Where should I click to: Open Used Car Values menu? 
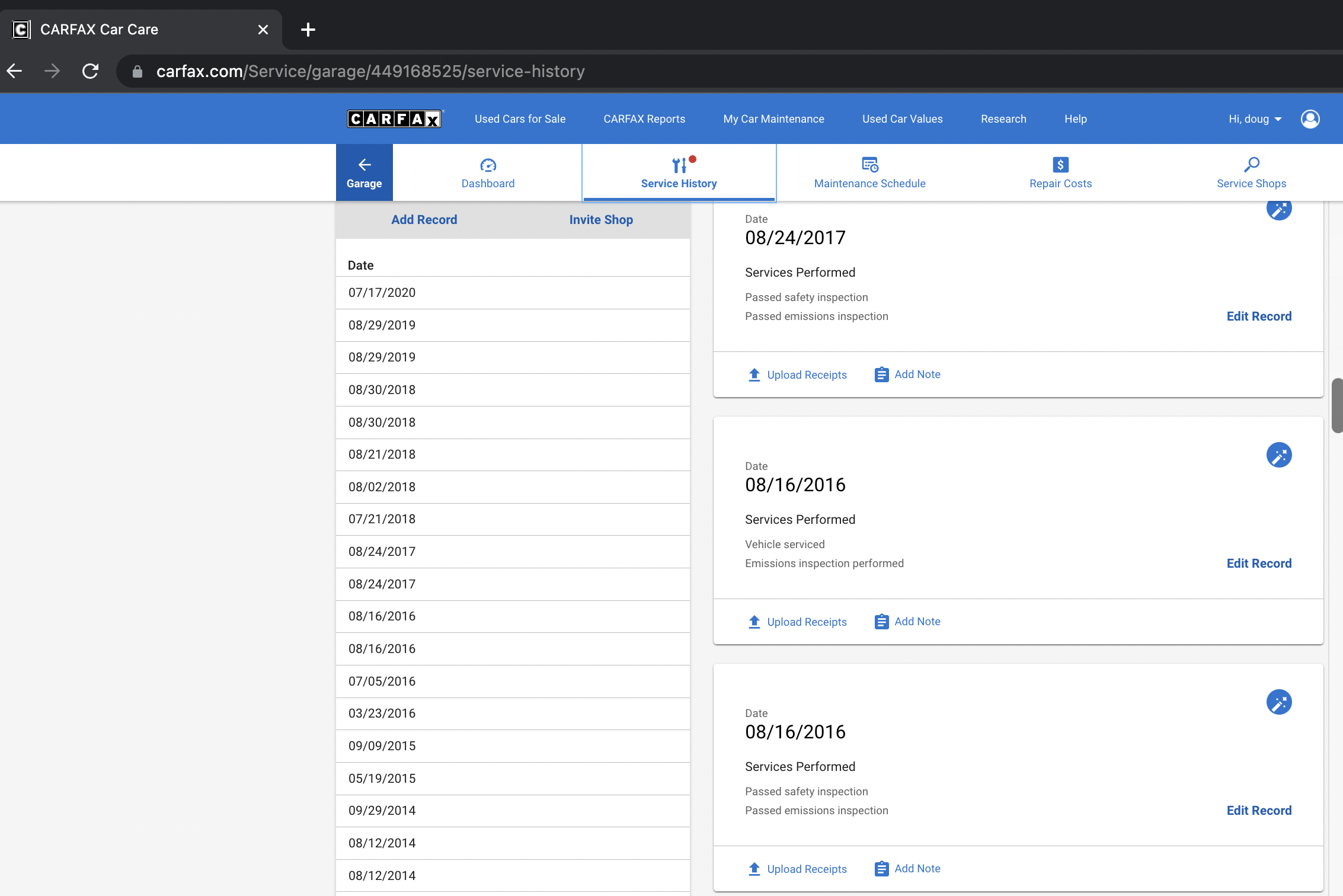[x=902, y=119]
